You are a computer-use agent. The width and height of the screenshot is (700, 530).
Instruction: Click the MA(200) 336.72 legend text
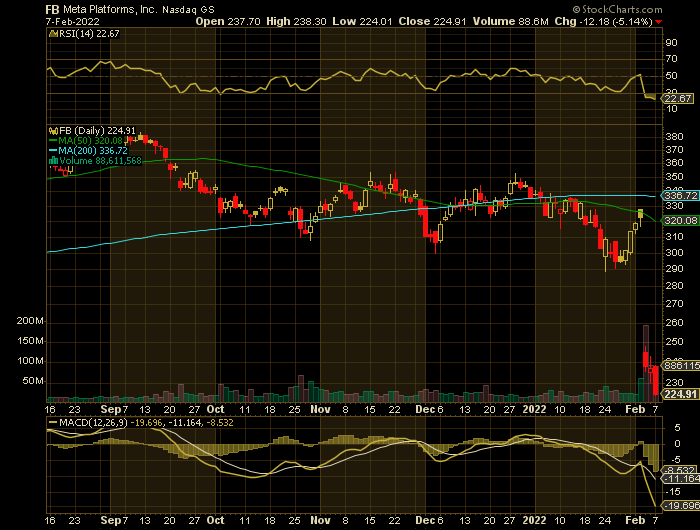point(92,151)
